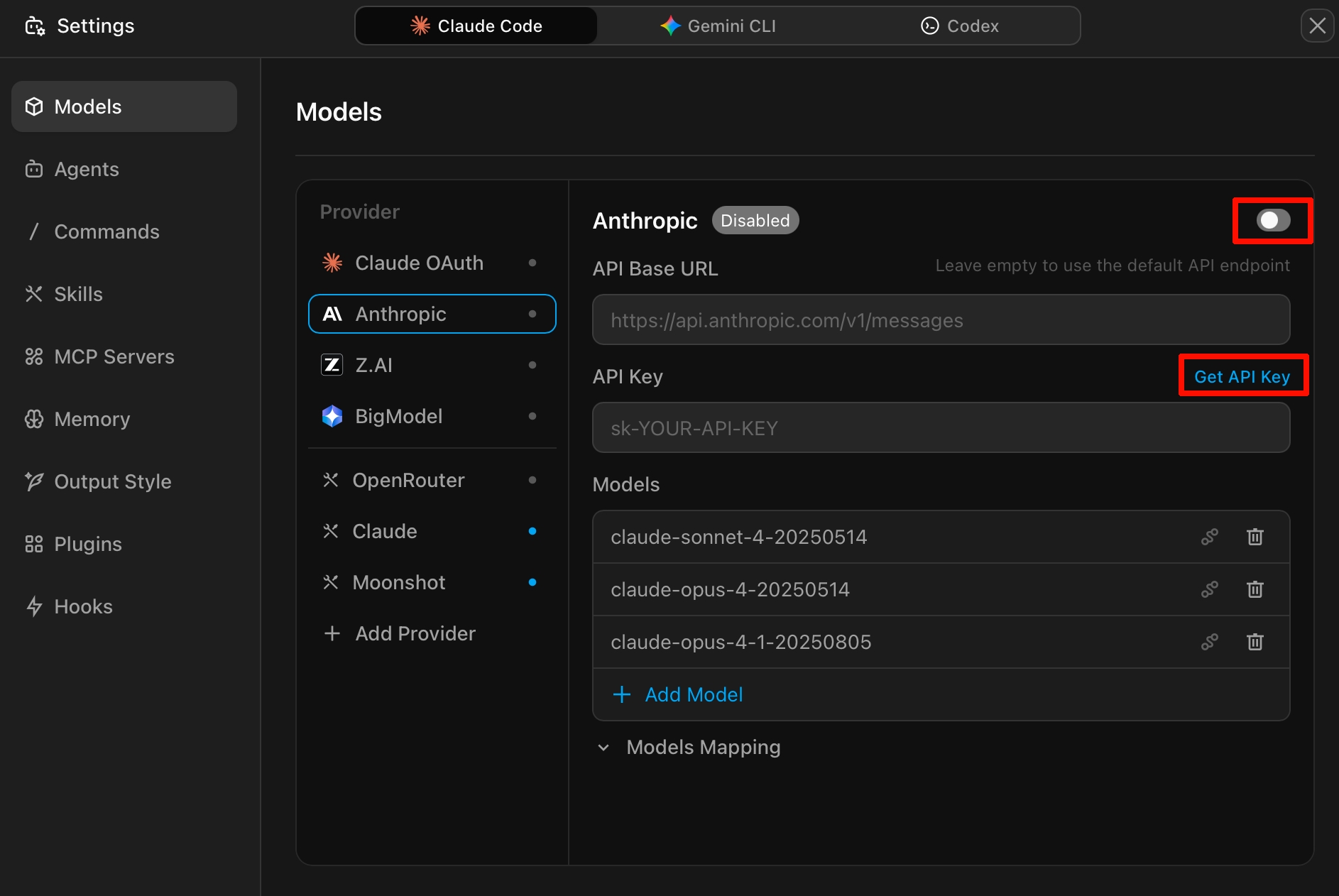1339x896 pixels.
Task: Click link icon beside claude-opus-4-1-20250805
Action: tap(1209, 642)
